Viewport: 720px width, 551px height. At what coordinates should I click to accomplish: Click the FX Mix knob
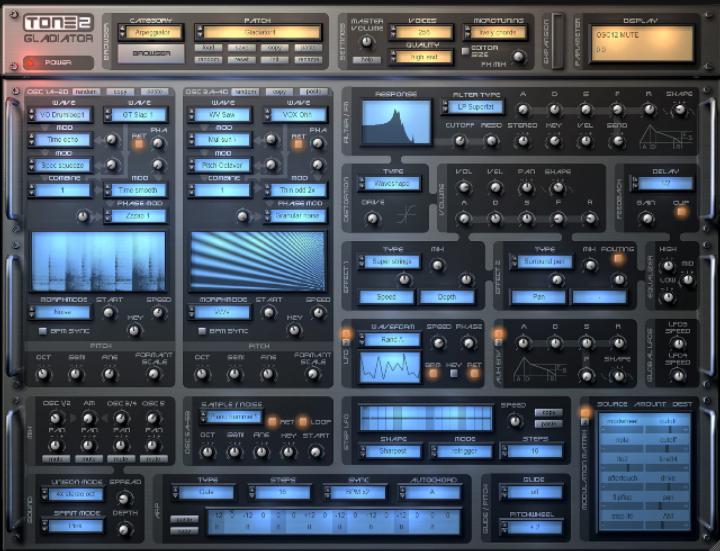518,56
